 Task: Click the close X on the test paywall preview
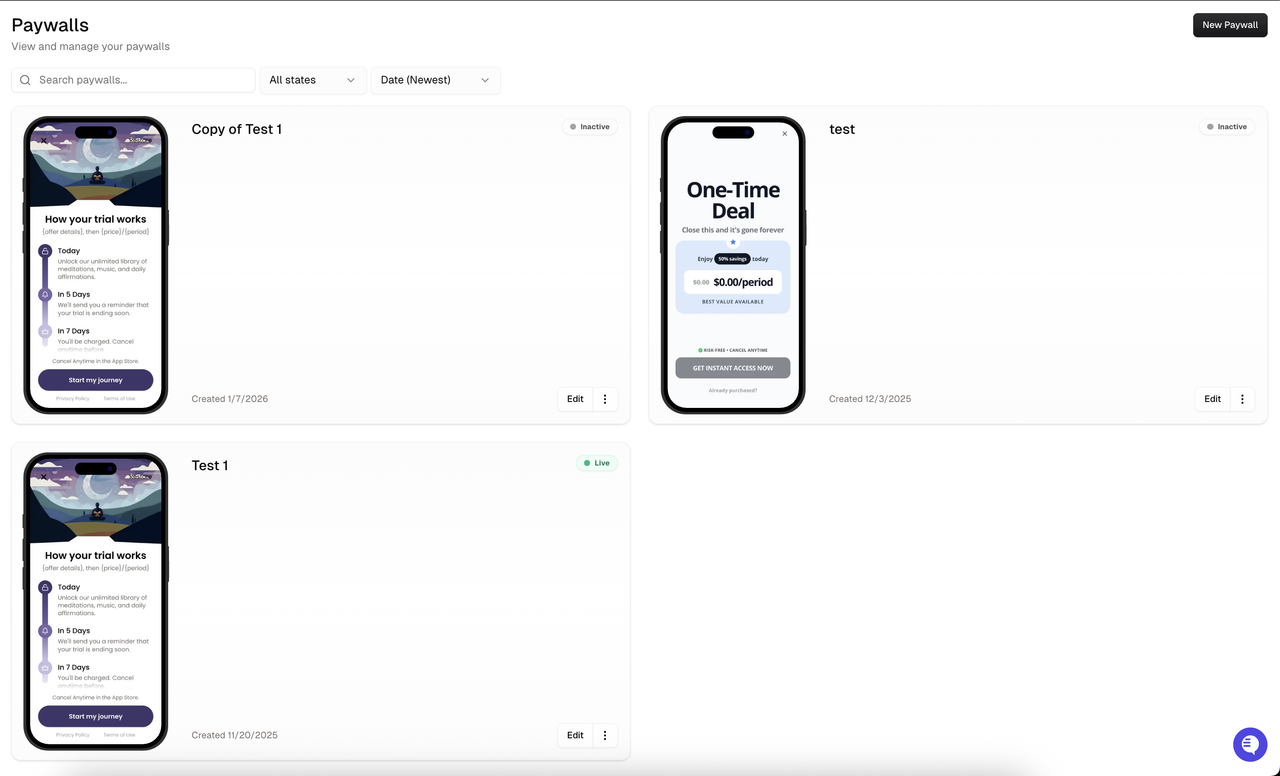point(784,132)
